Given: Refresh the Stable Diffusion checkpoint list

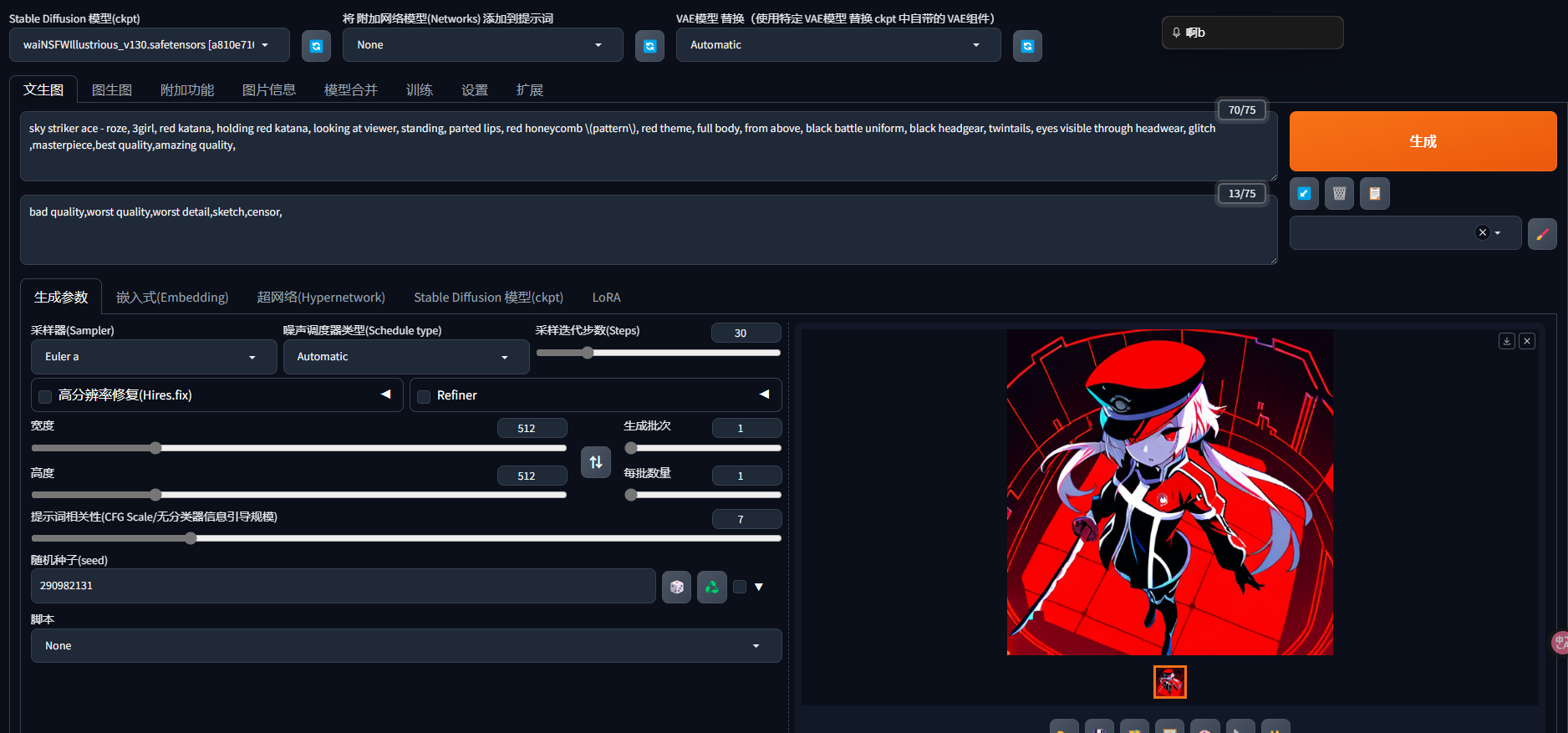Looking at the screenshot, I should (x=316, y=46).
